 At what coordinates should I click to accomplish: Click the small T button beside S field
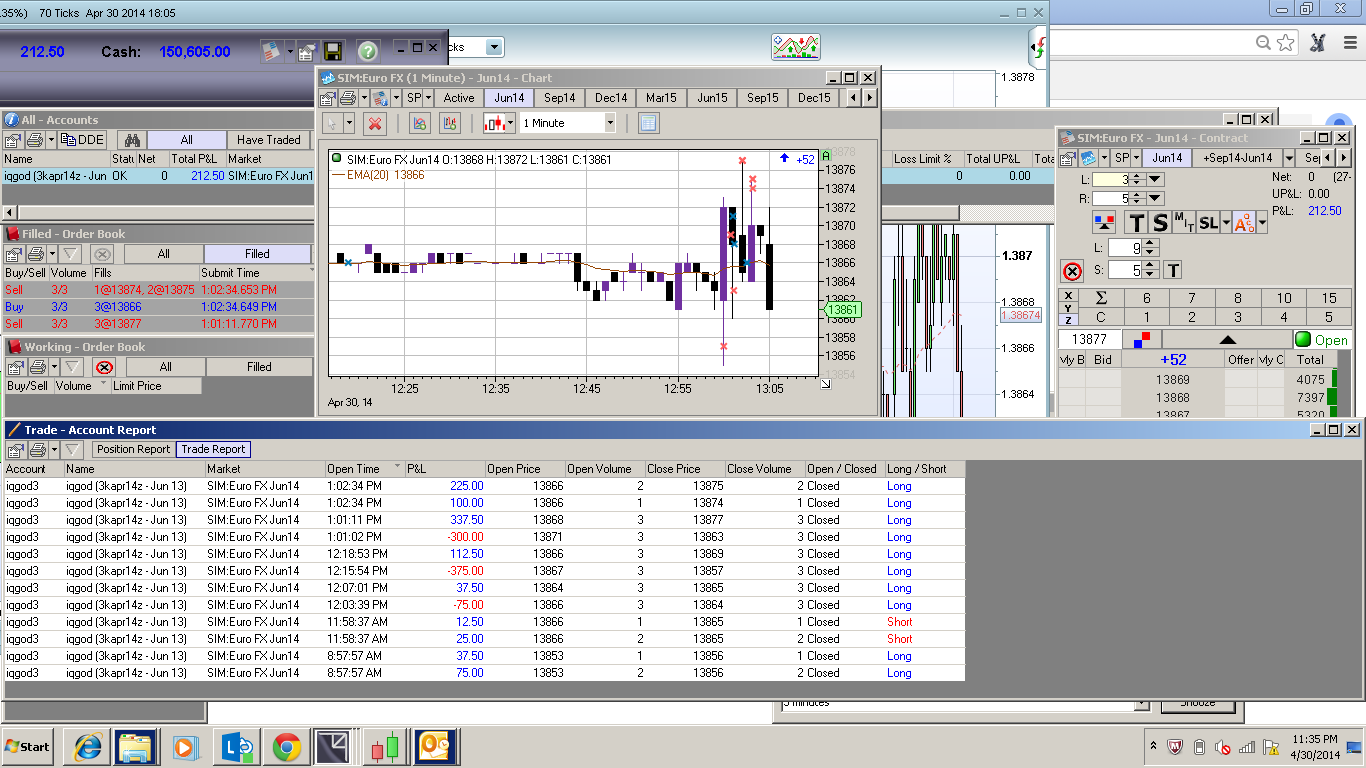(1173, 270)
